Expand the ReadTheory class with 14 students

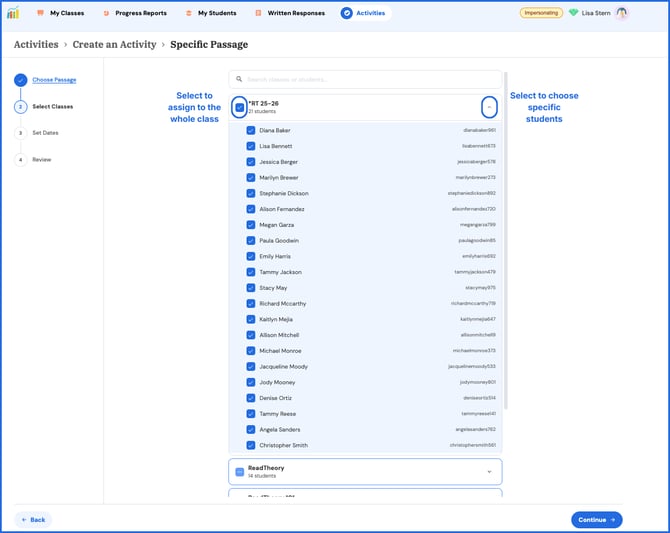[x=489, y=472]
